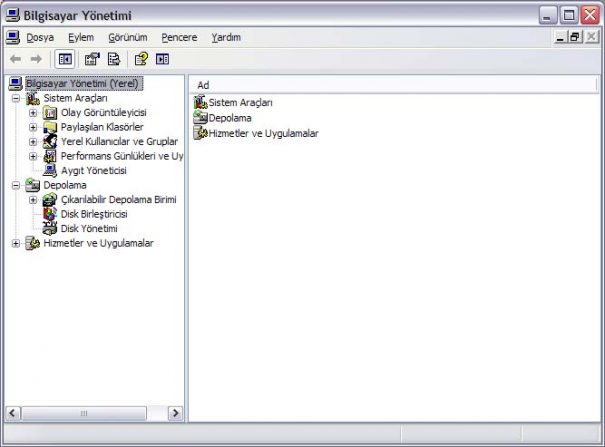This screenshot has width=605, height=447.
Task: Toggle the console tree show/hide toolbar button
Action: coord(64,59)
